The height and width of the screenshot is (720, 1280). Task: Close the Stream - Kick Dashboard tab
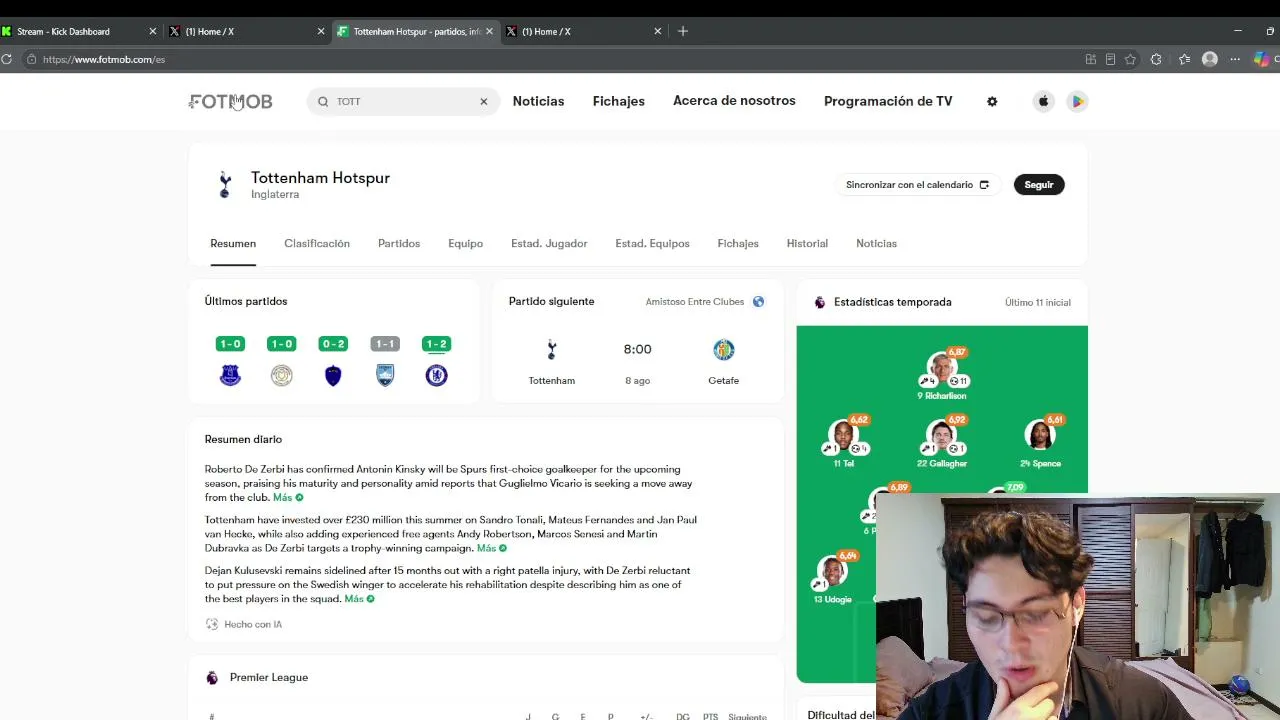coord(152,32)
